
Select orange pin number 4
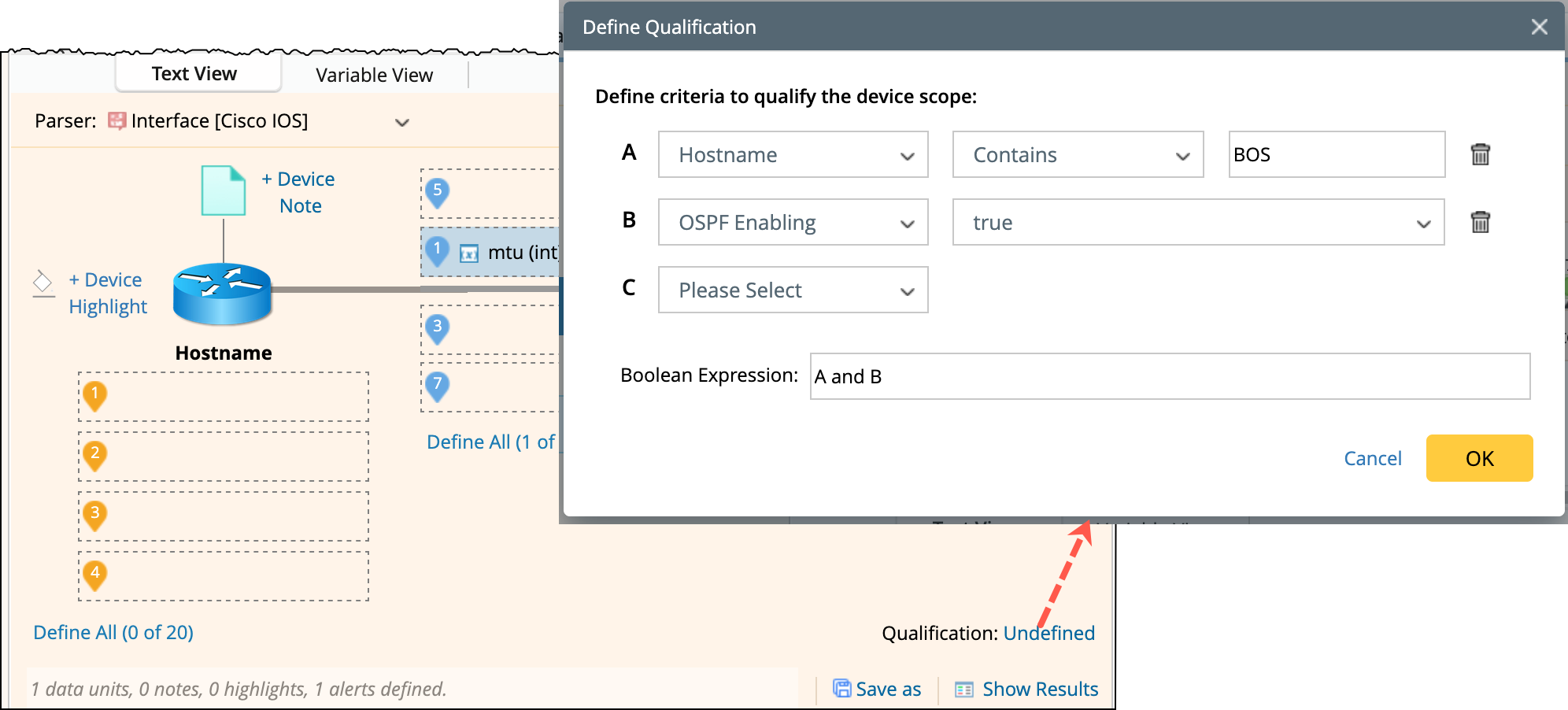point(95,575)
